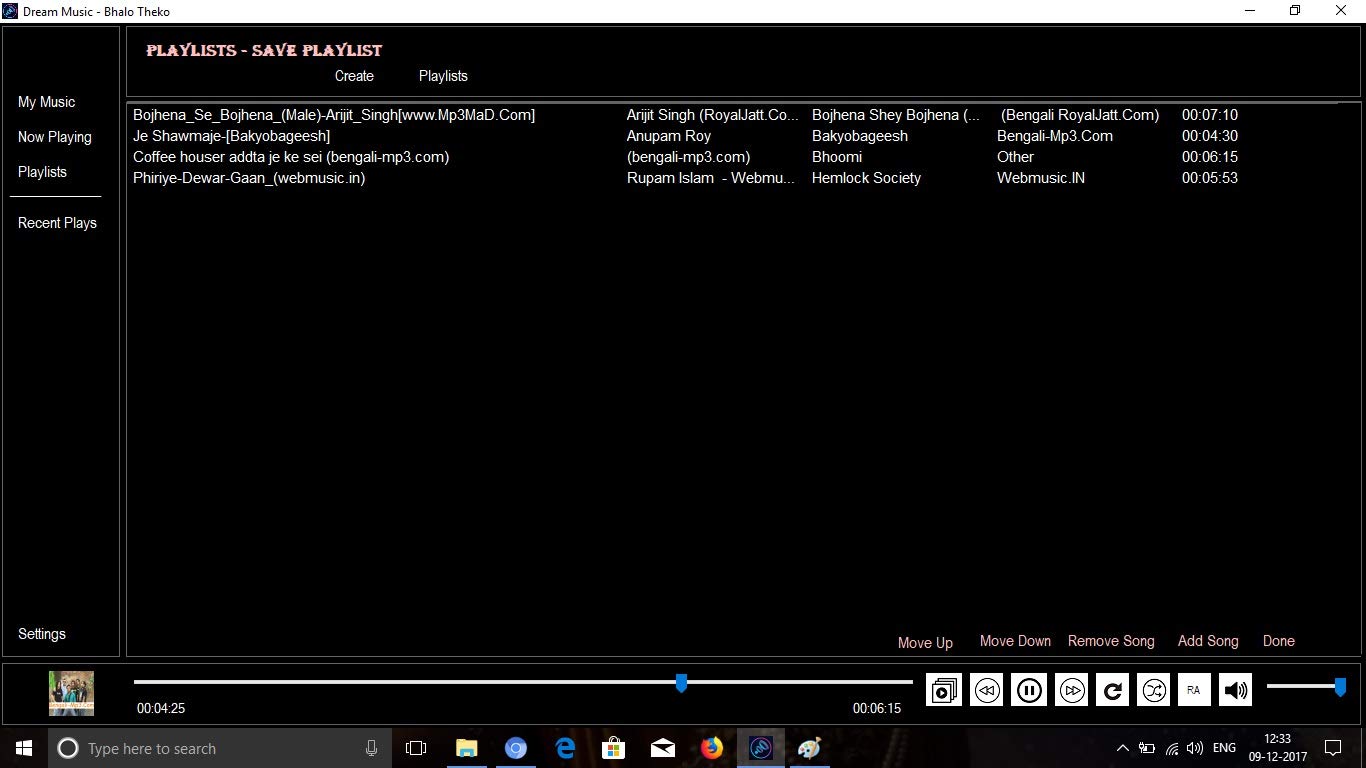The image size is (1366, 768).
Task: Select the Dream Music icon on the taskbar
Action: coord(760,748)
